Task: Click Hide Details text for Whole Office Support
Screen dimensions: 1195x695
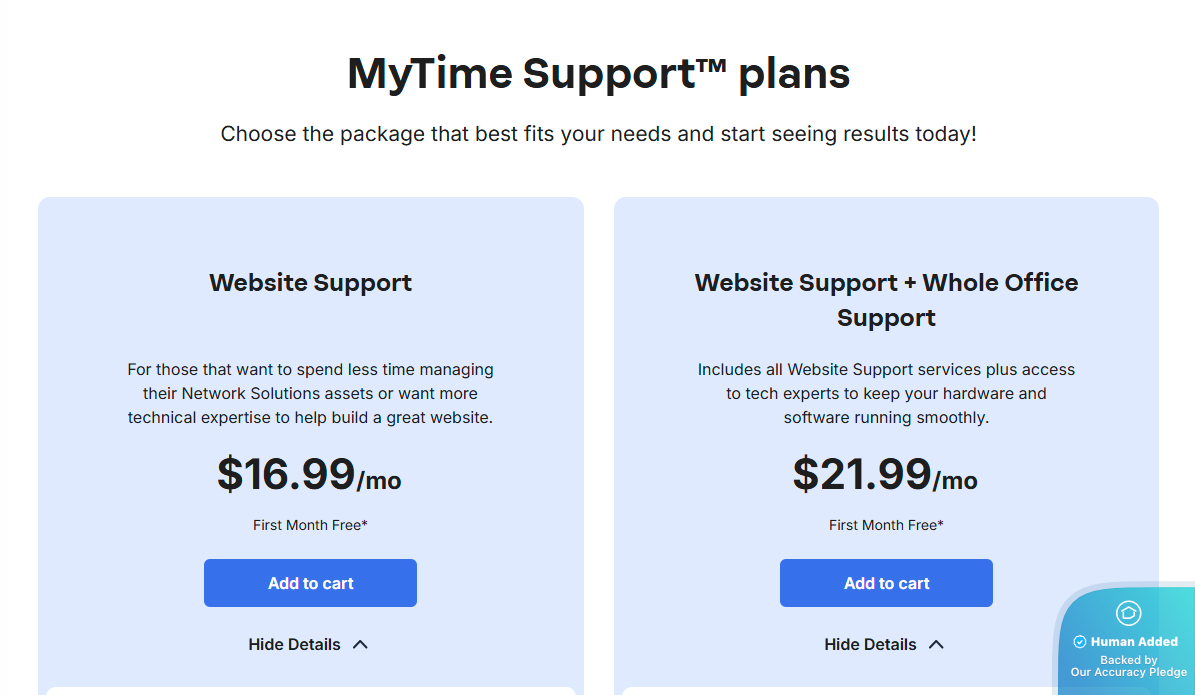Action: 870,645
